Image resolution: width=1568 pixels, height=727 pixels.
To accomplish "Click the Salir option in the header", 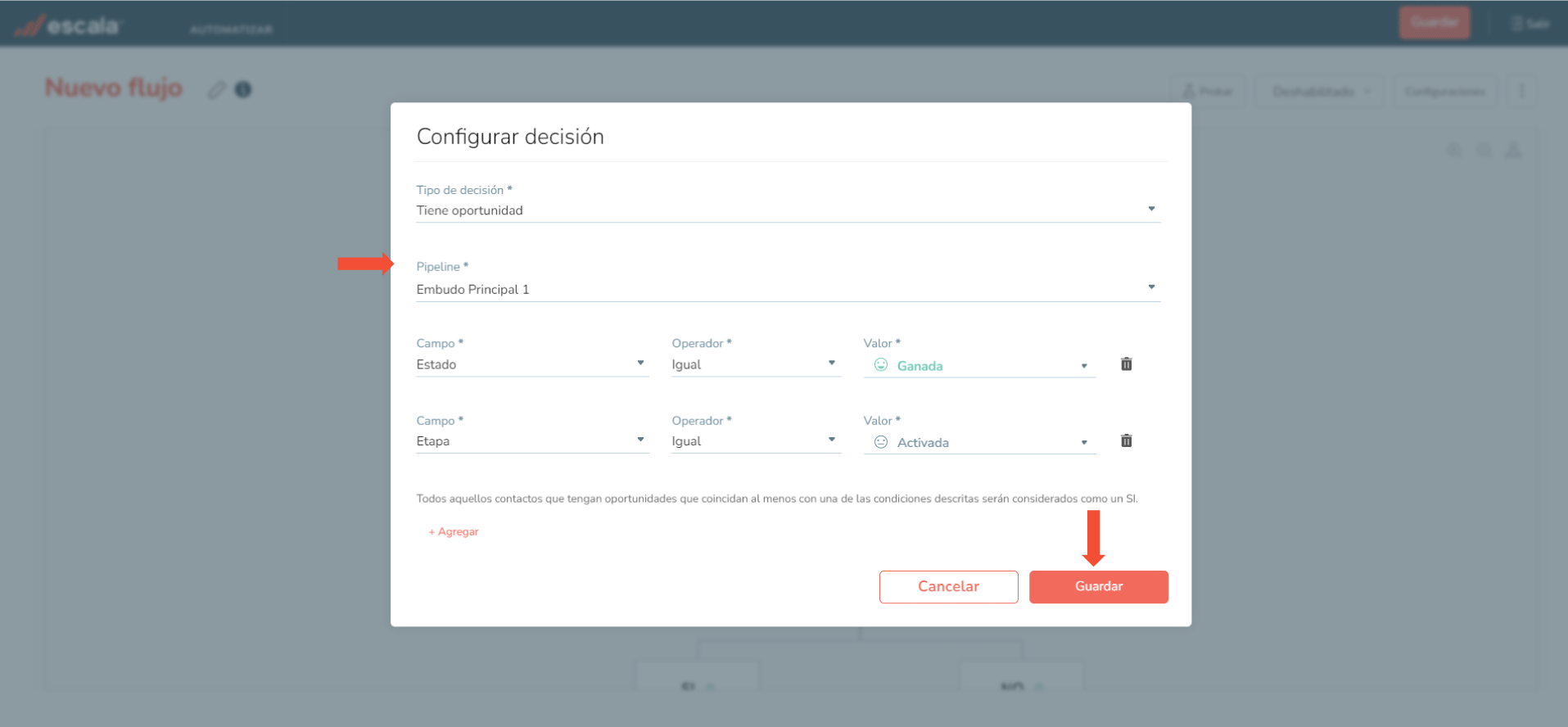I will (x=1531, y=23).
